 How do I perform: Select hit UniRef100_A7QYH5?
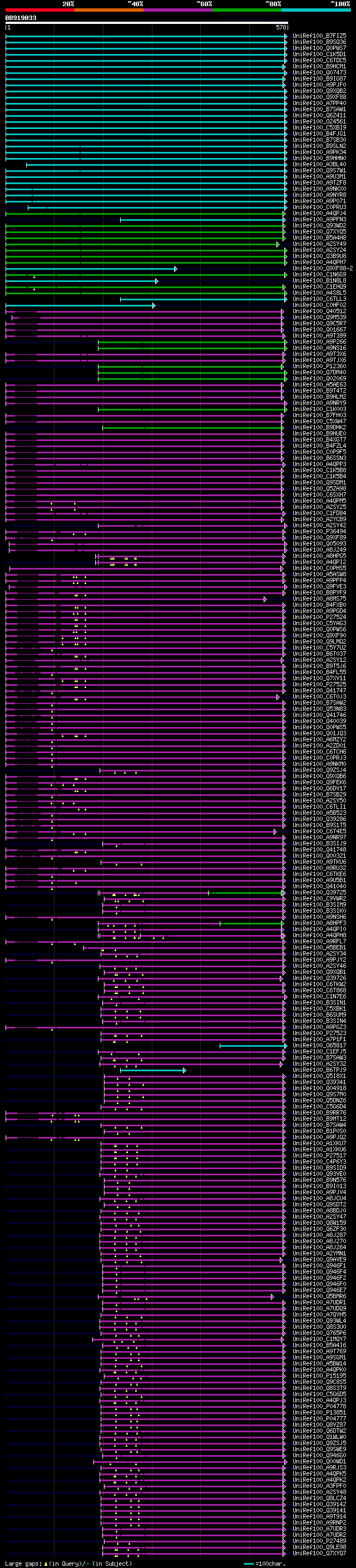click(x=319, y=1314)
